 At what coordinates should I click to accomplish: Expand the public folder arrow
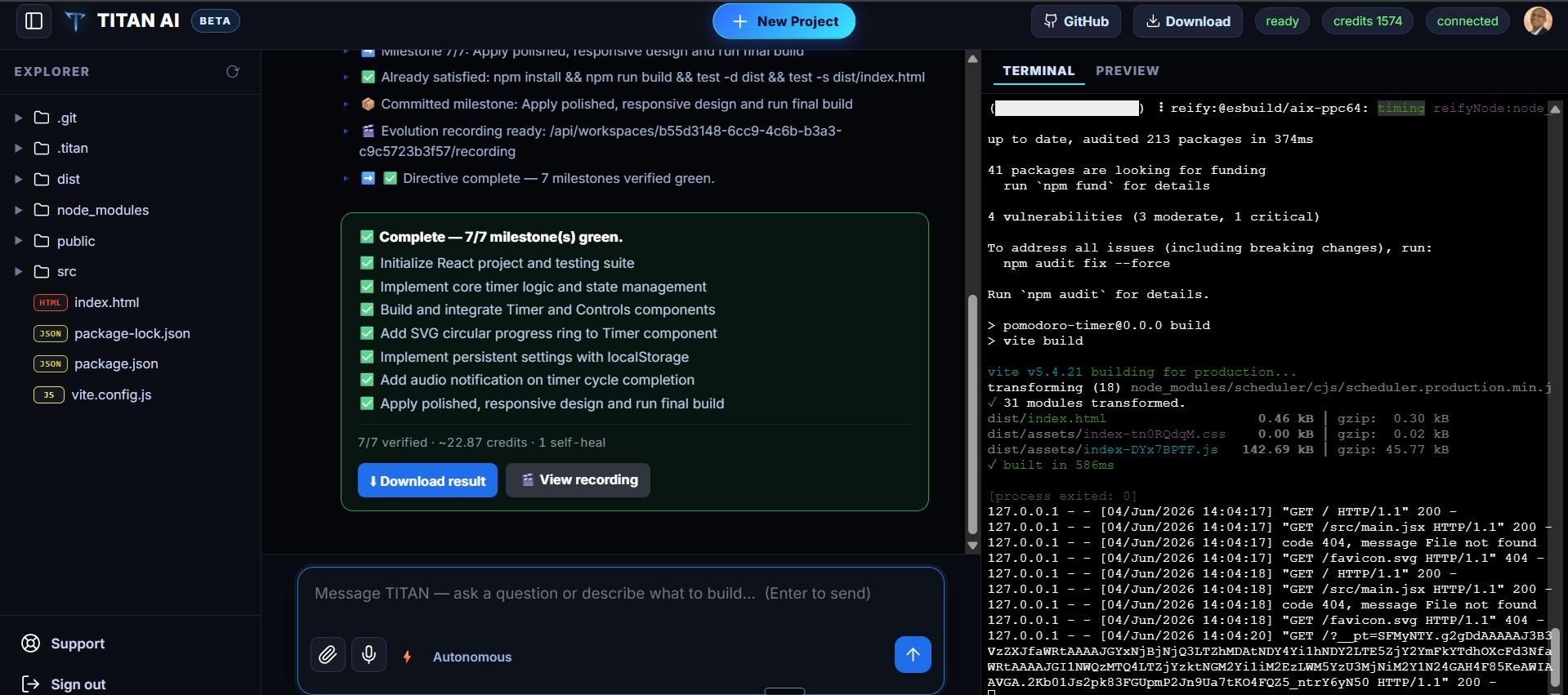tap(18, 241)
